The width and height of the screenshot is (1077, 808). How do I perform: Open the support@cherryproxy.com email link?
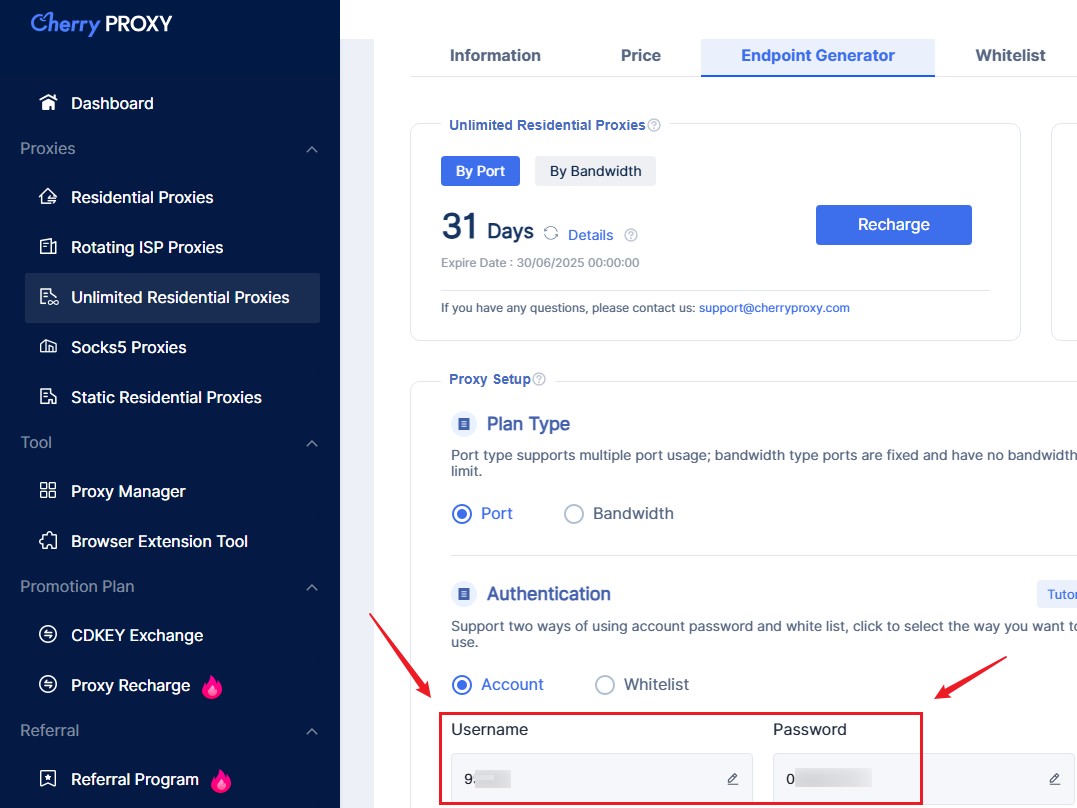pos(774,308)
